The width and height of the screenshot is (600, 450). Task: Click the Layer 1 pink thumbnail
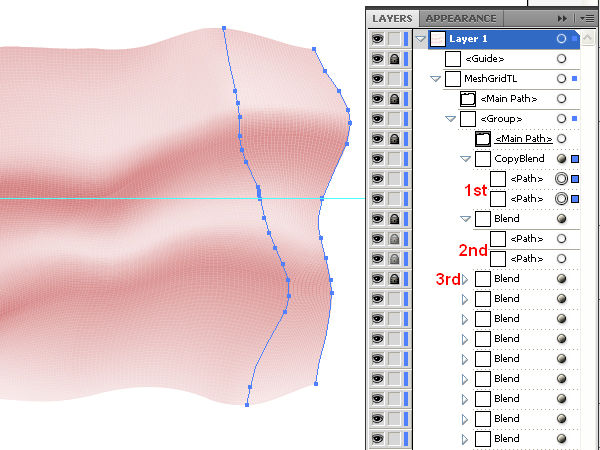pyautogui.click(x=438, y=39)
